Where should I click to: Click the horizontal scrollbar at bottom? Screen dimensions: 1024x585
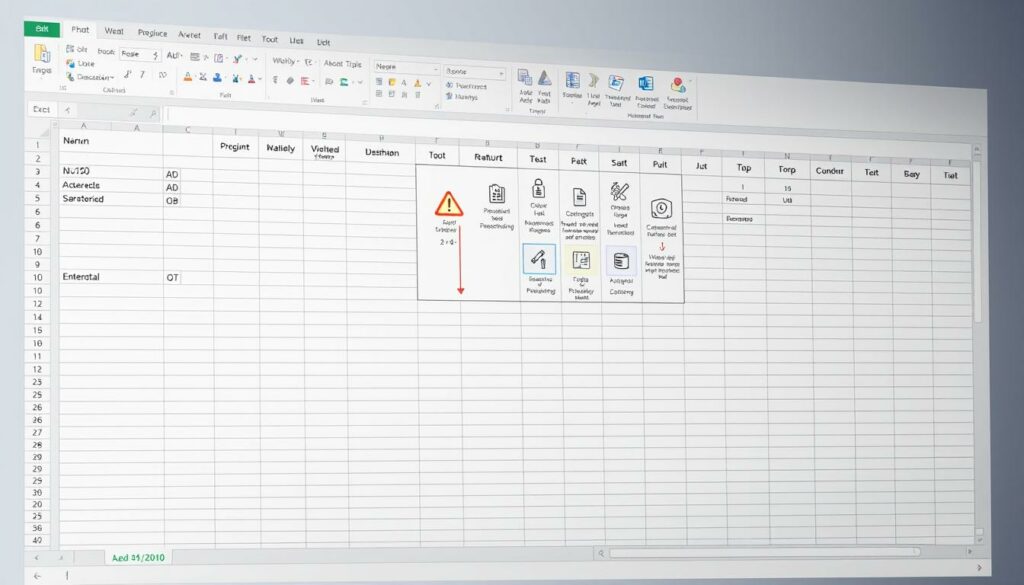tap(763, 552)
